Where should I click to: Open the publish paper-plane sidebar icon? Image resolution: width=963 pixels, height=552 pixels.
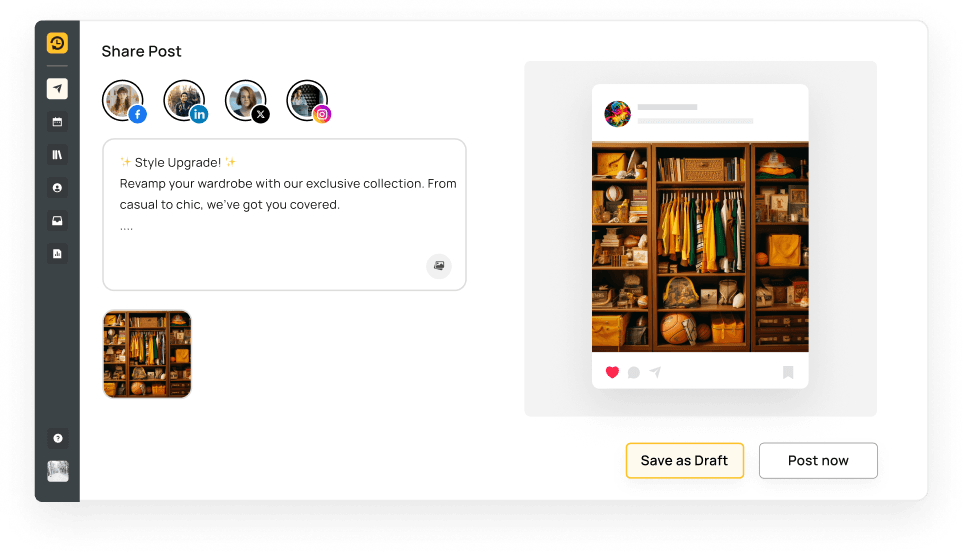pyautogui.click(x=57, y=89)
